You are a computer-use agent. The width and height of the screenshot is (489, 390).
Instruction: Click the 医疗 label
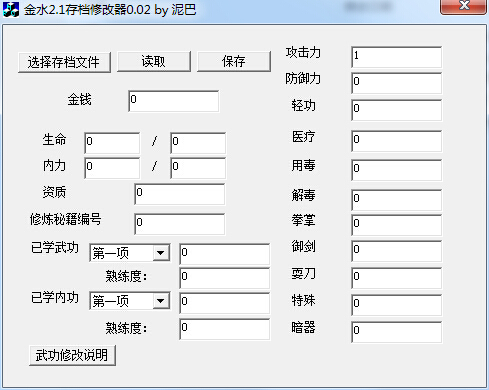tap(303, 137)
